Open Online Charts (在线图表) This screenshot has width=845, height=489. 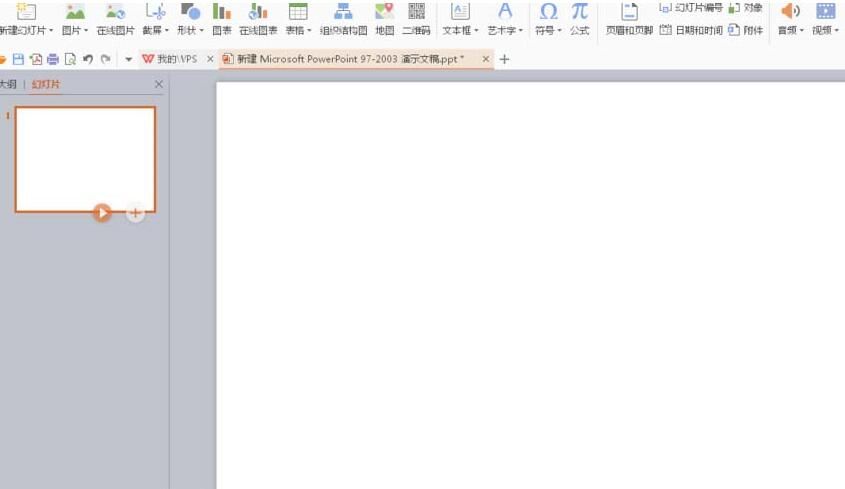pos(258,11)
